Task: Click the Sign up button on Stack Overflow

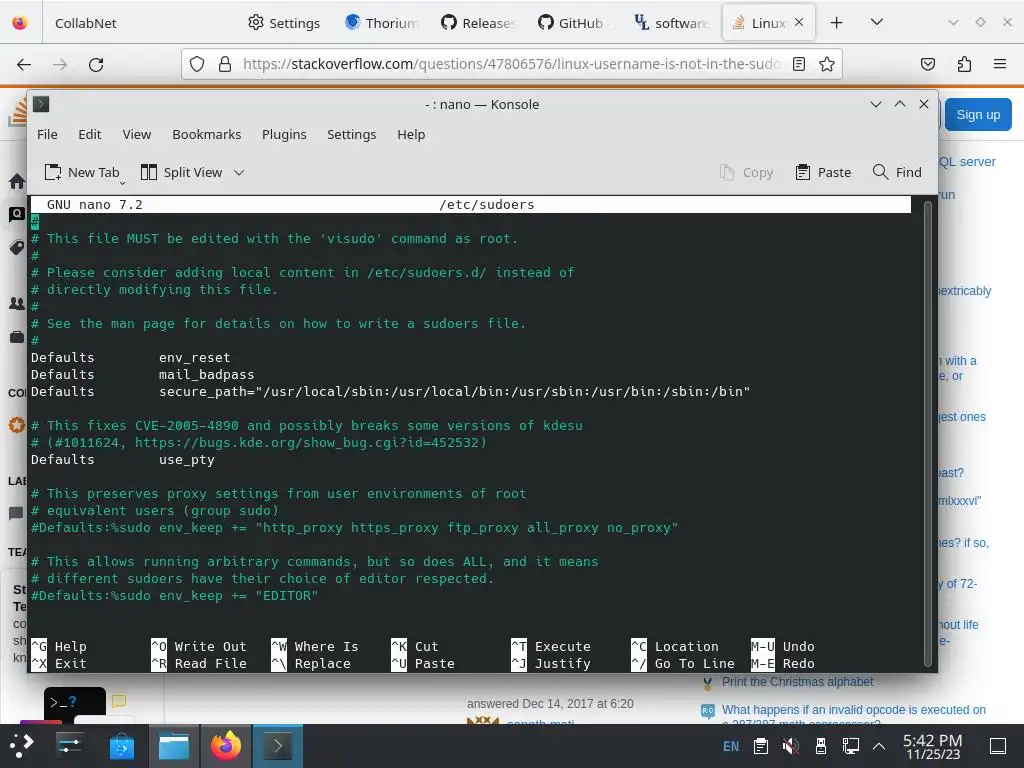Action: 978,115
